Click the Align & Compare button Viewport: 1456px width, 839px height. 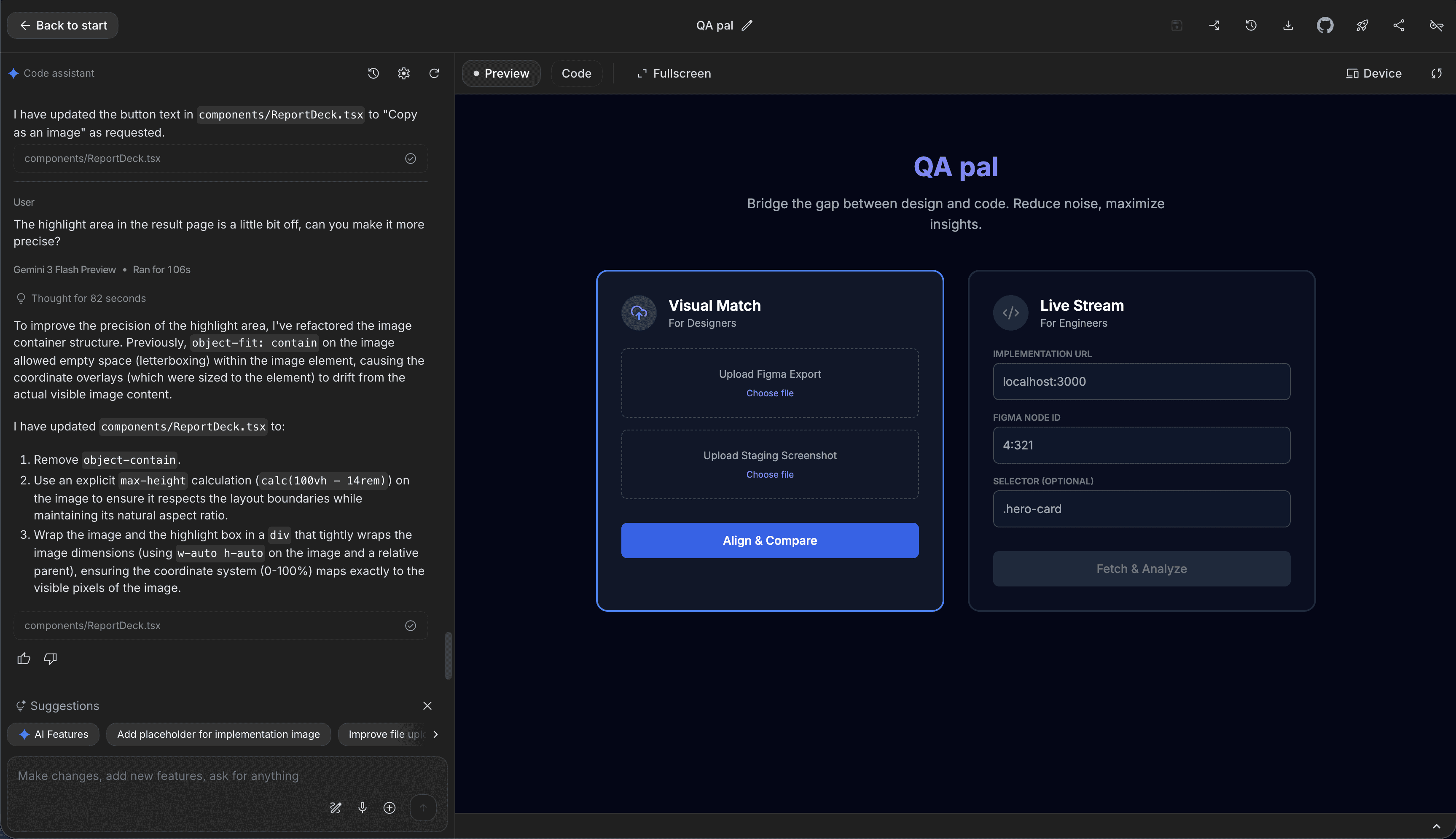coord(769,540)
